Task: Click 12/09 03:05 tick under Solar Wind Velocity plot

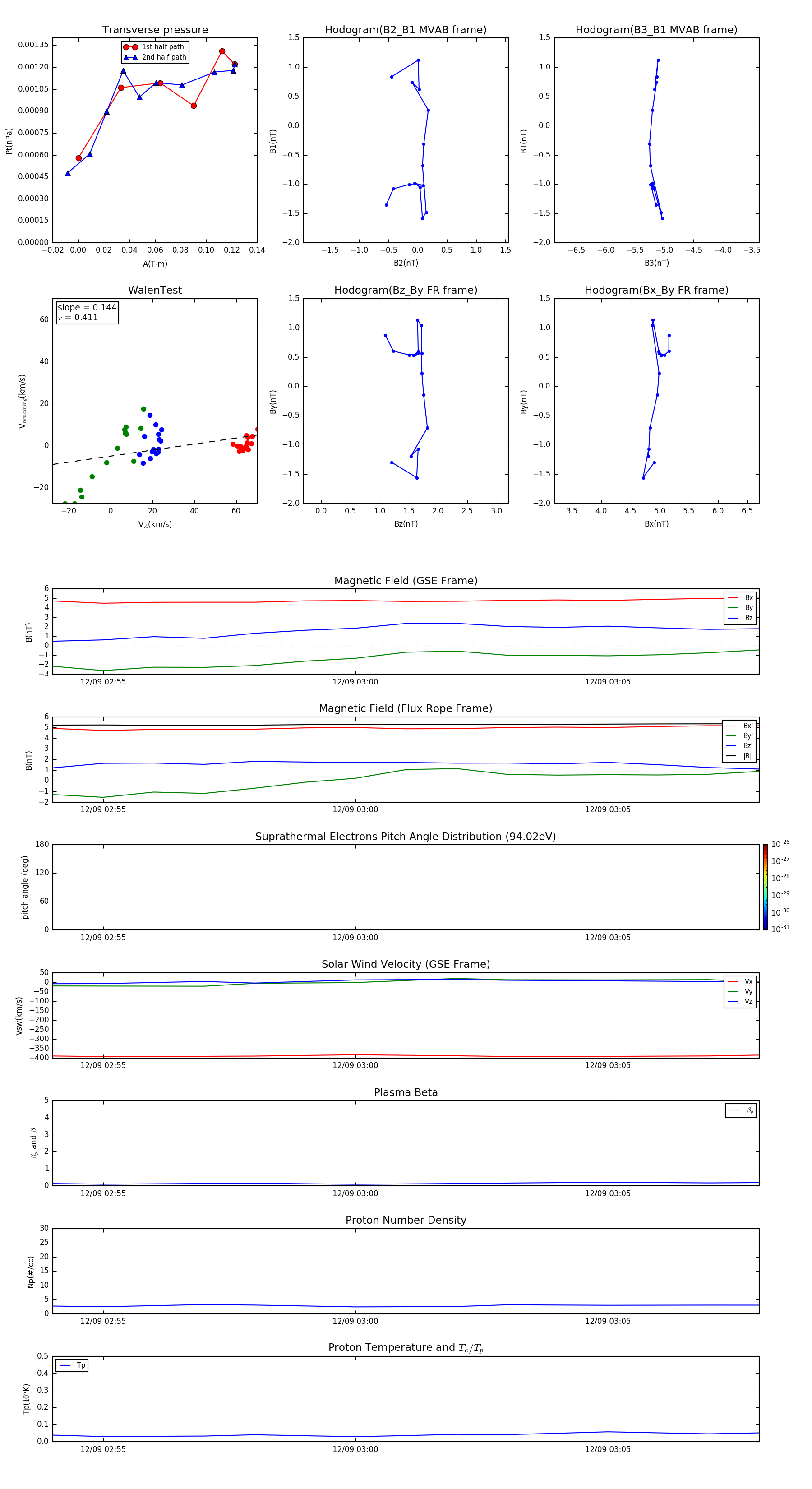Action: 607,1065
